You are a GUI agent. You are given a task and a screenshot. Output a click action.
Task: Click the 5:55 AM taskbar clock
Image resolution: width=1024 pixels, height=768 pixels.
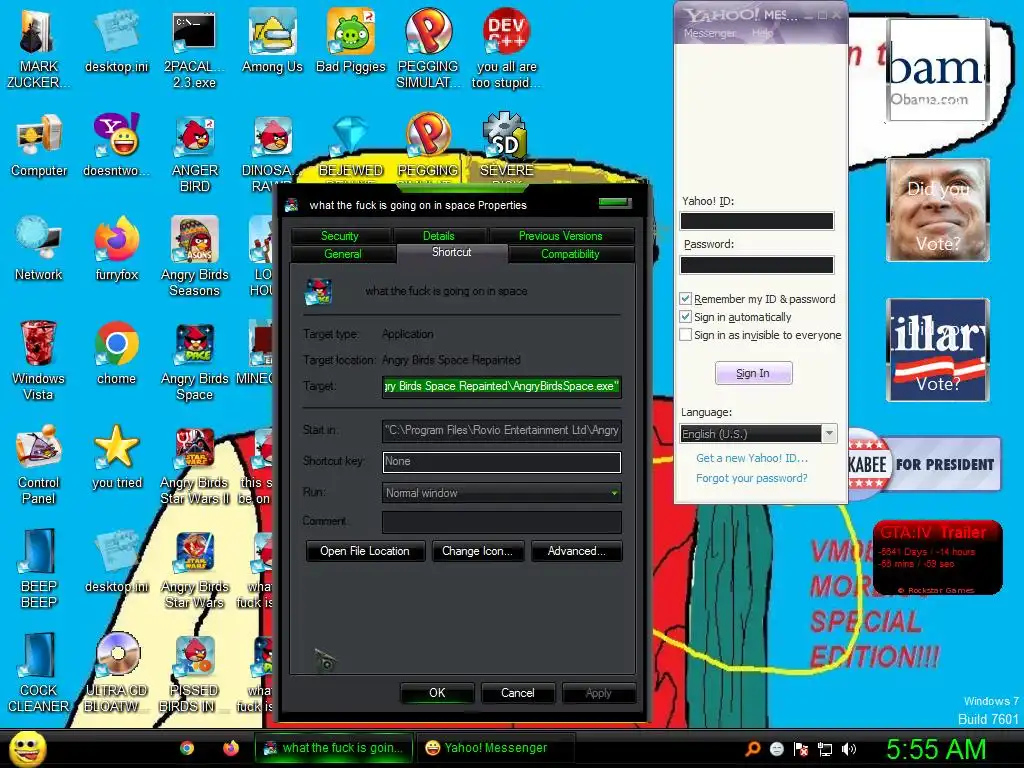tap(936, 749)
